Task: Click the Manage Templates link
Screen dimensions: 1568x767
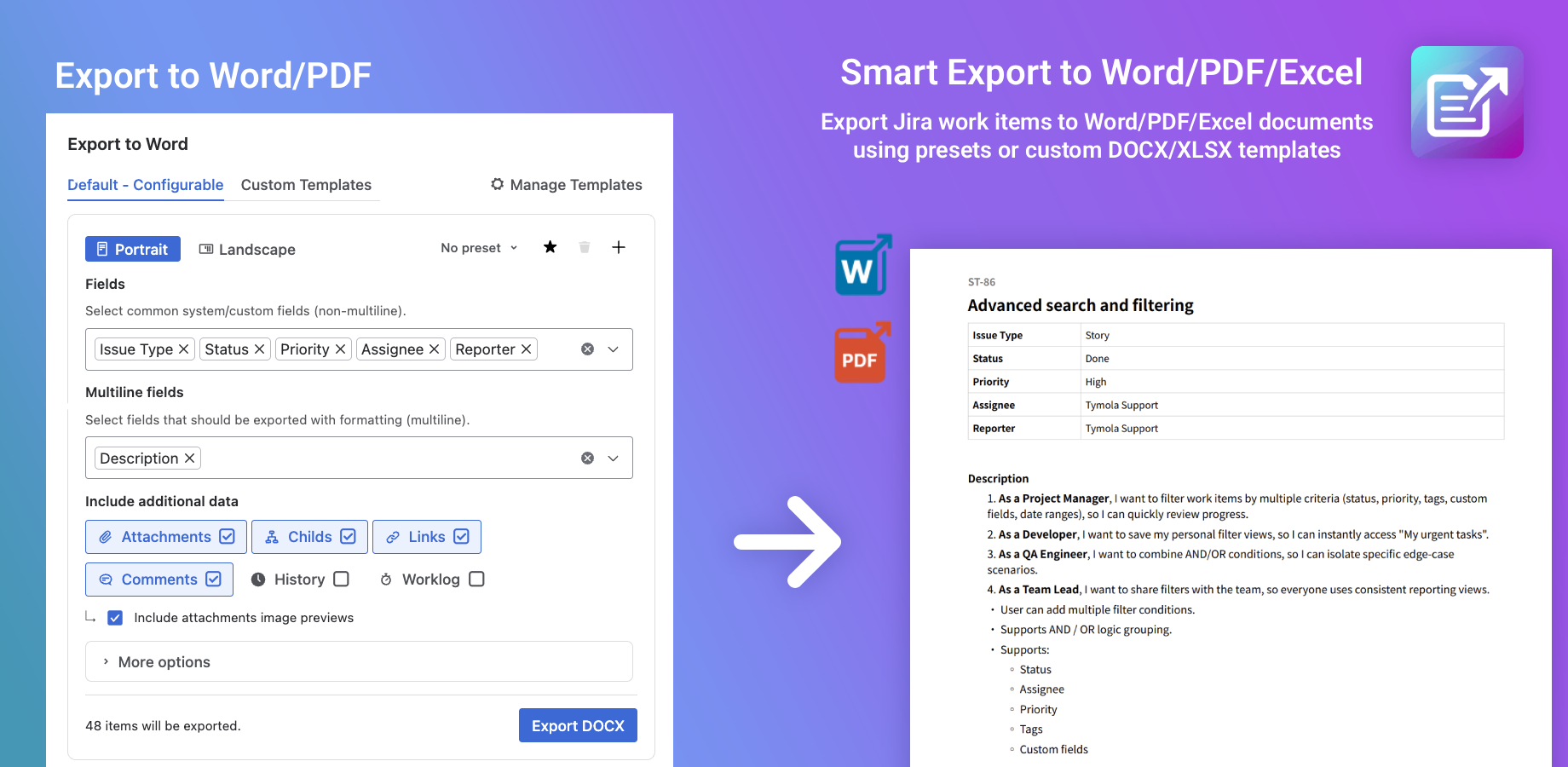Action: click(x=567, y=185)
